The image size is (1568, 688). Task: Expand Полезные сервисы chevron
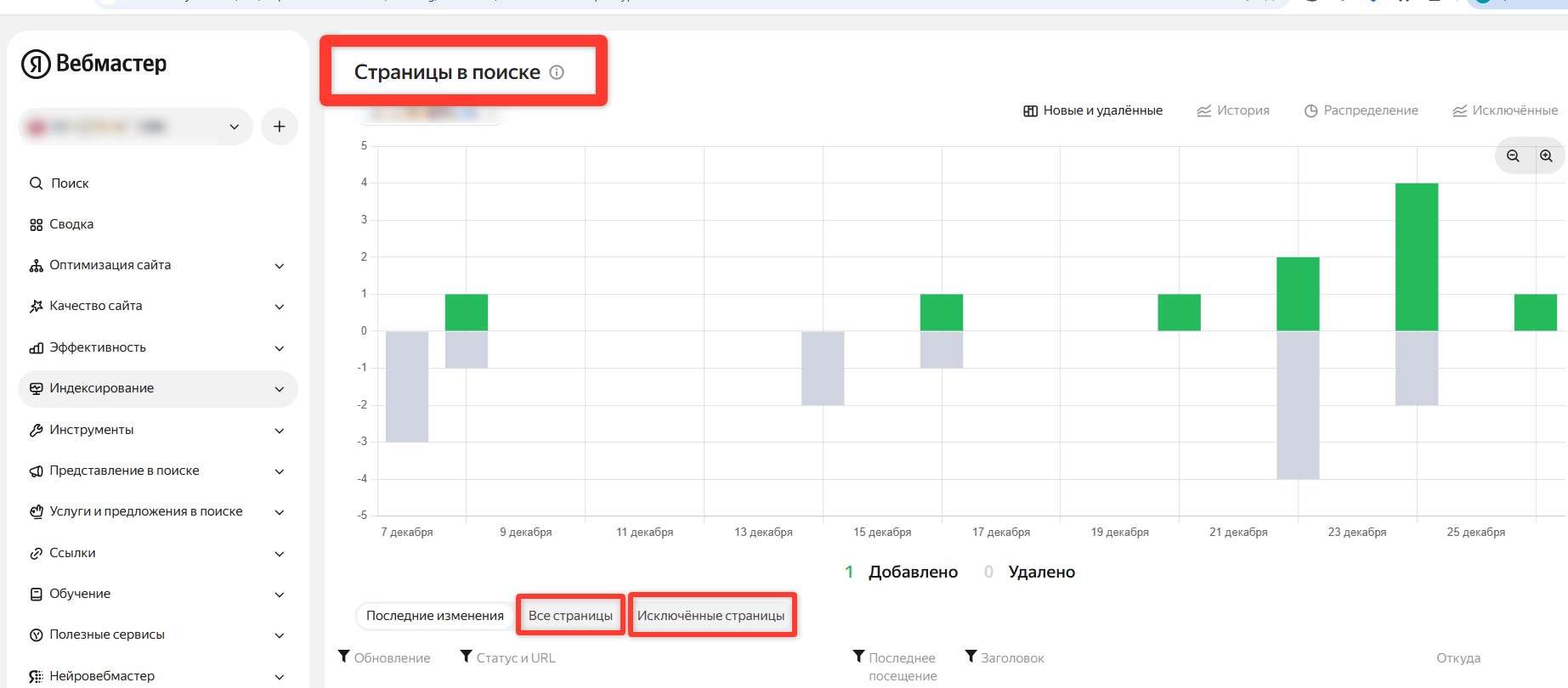pos(279,635)
